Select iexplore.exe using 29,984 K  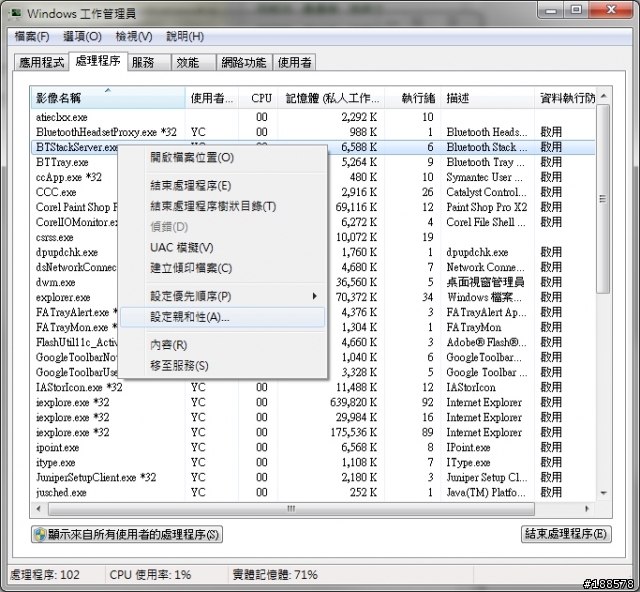click(313, 418)
